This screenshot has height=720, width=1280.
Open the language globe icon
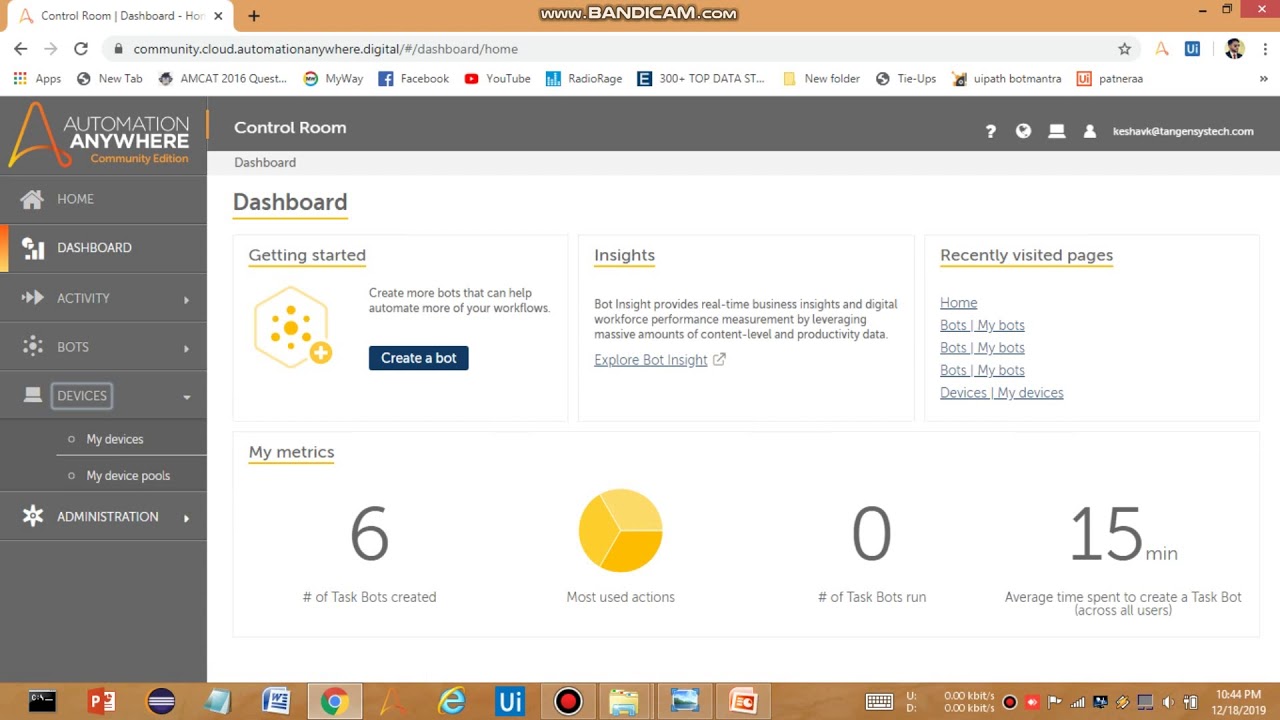click(x=1023, y=131)
